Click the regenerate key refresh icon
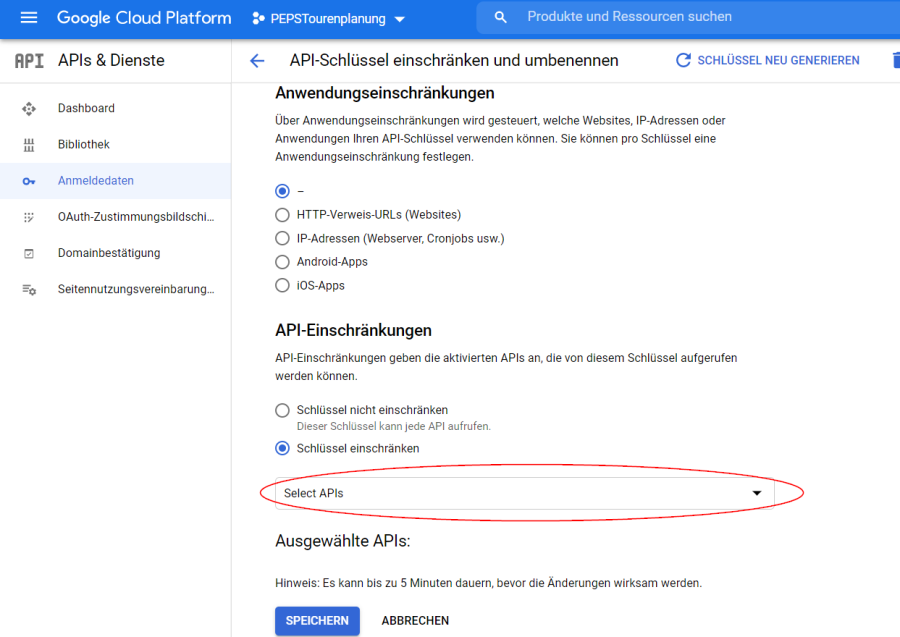The width and height of the screenshot is (900, 637). click(684, 61)
